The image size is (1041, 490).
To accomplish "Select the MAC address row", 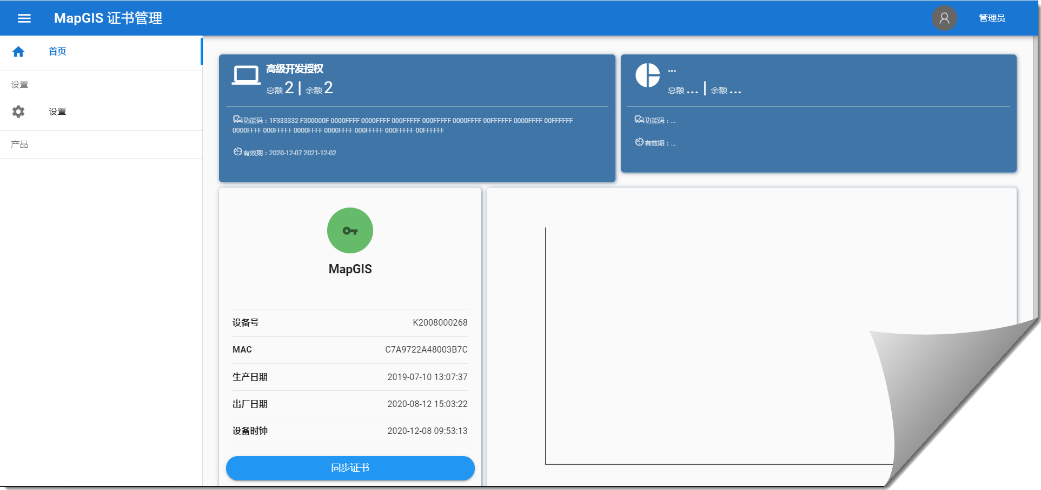I will (349, 350).
